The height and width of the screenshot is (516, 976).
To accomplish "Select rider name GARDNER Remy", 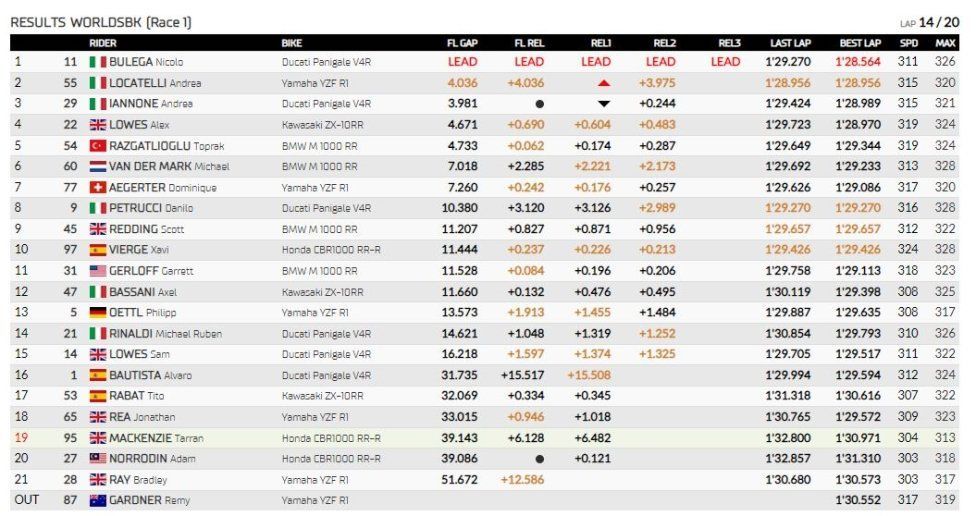I will pos(149,500).
